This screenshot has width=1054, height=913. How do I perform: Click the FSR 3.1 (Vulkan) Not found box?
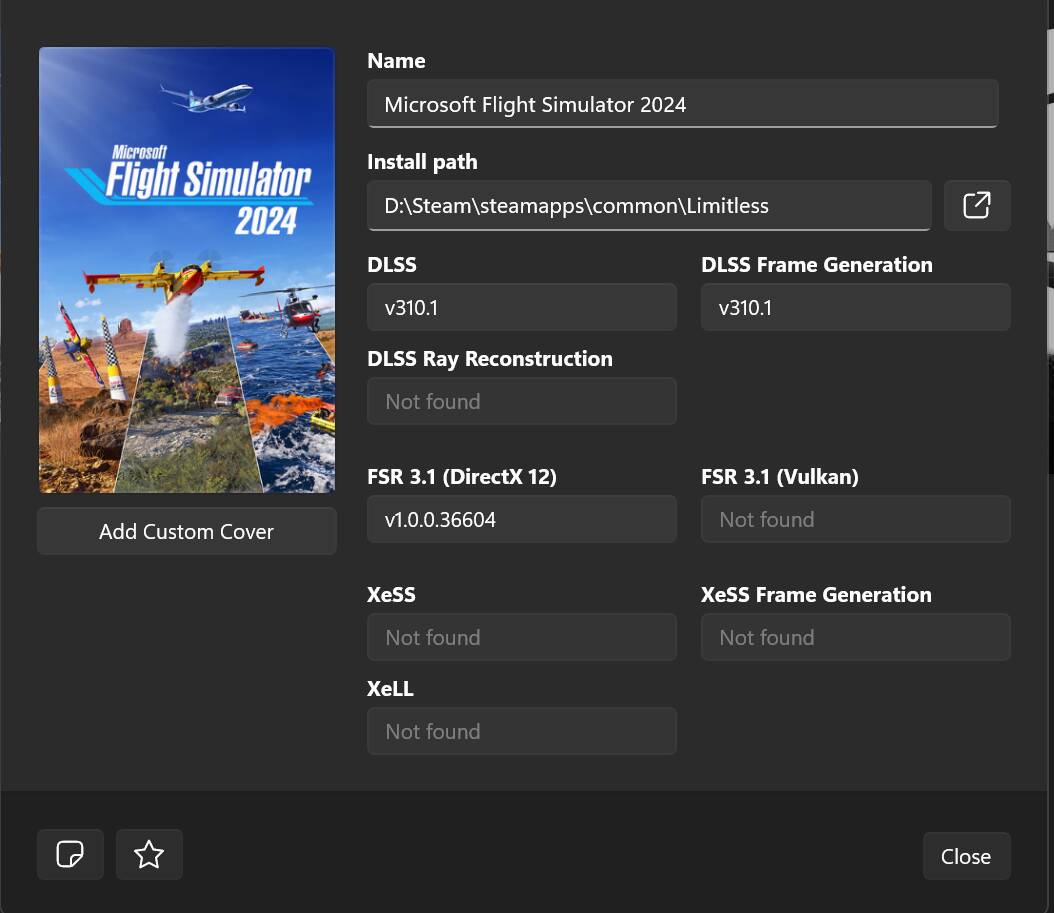coord(856,519)
